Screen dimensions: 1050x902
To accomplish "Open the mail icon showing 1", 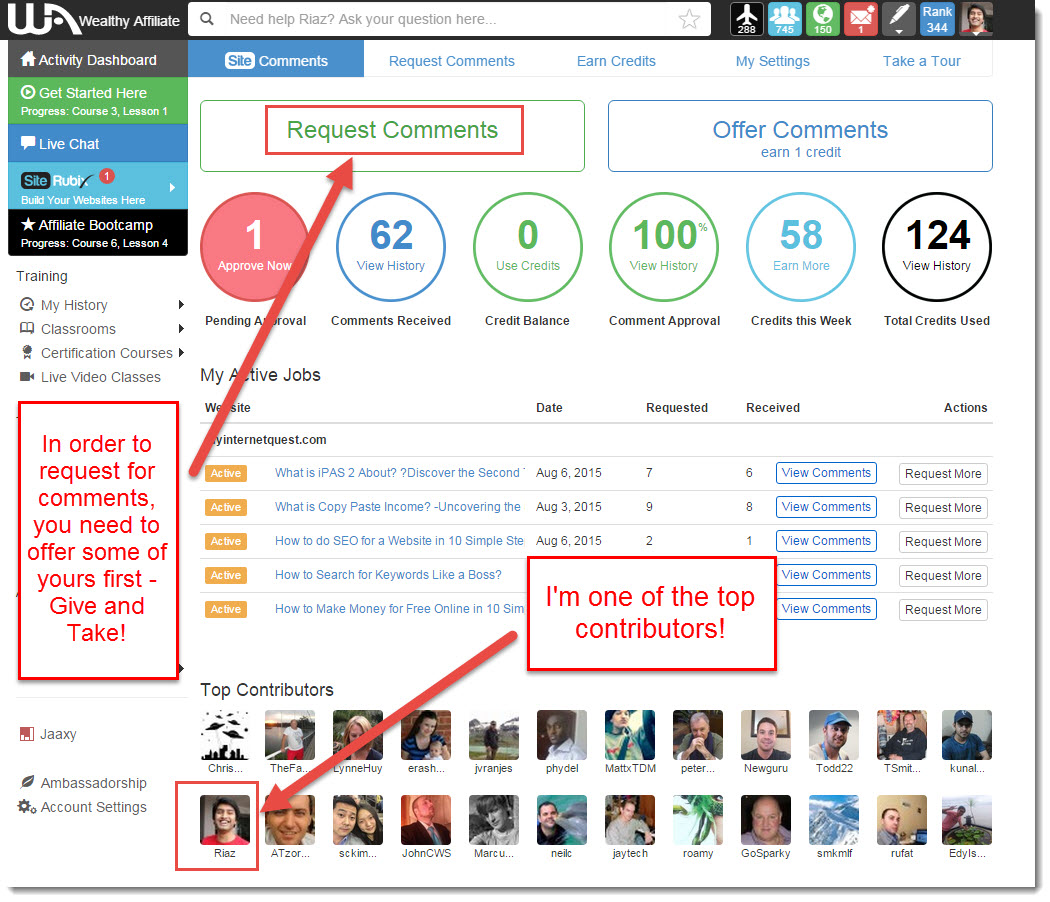I will 860,19.
